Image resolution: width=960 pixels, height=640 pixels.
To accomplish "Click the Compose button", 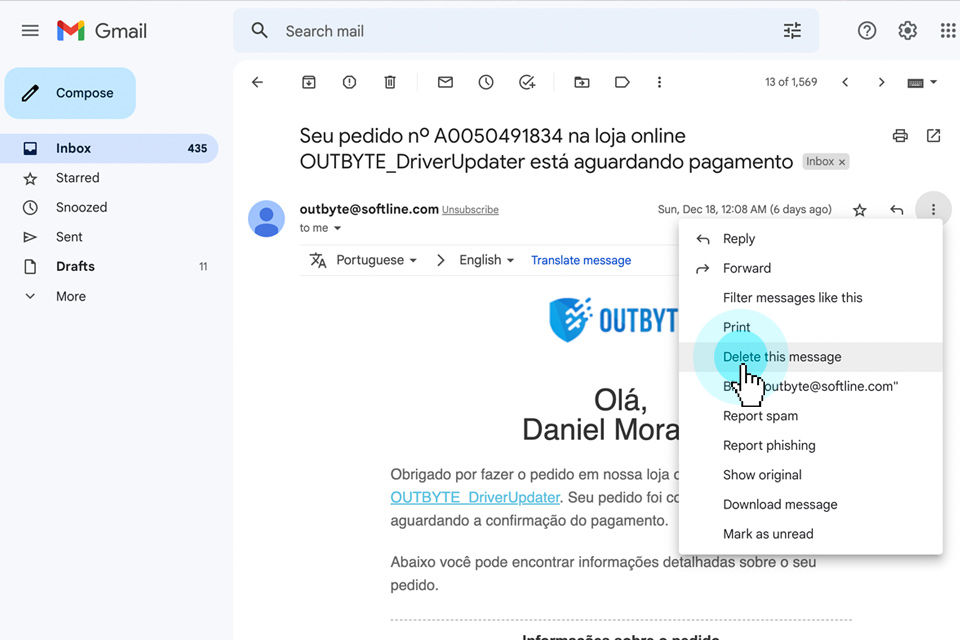I will (x=70, y=93).
